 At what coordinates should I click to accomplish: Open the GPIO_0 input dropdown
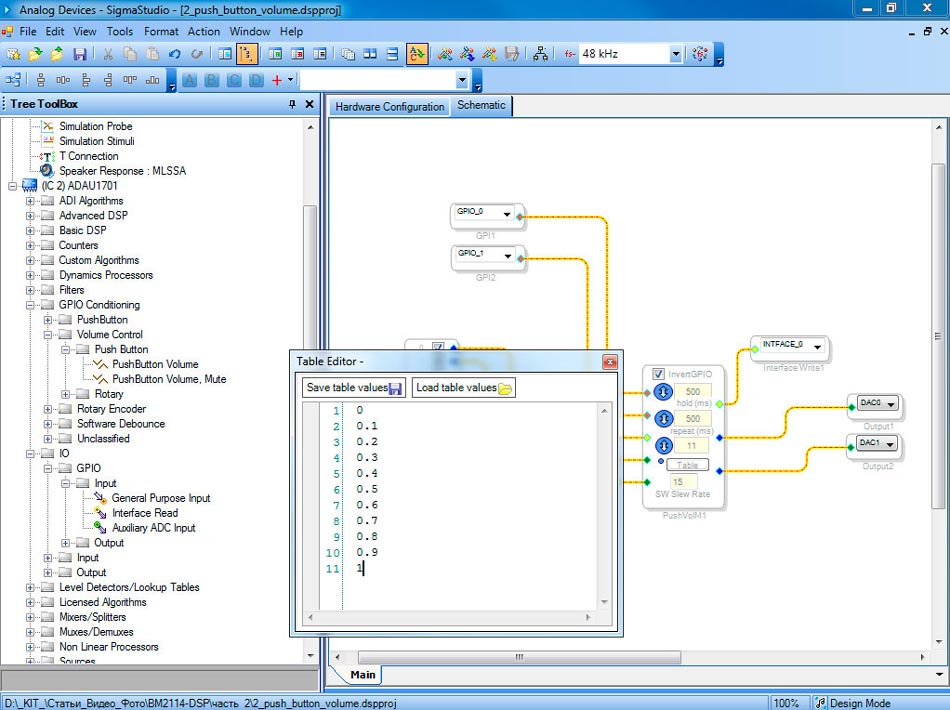pos(507,214)
